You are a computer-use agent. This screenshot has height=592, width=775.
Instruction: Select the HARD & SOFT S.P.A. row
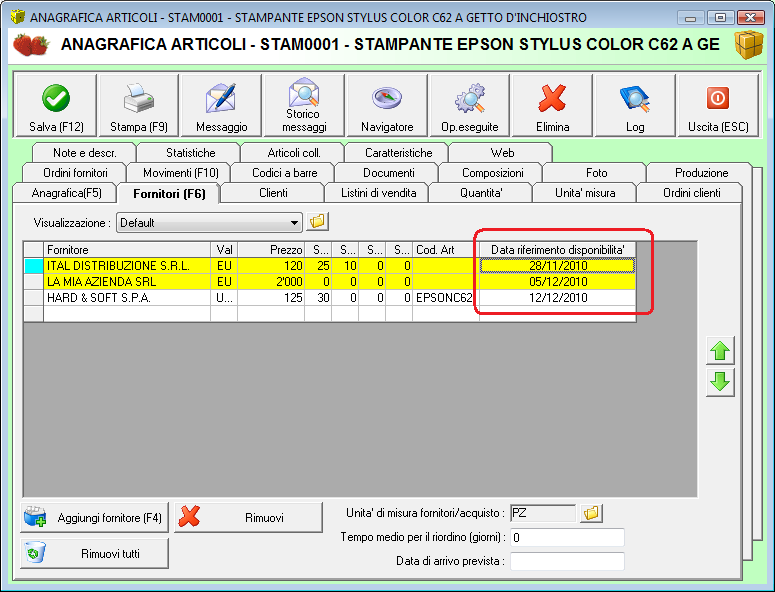tap(330, 297)
